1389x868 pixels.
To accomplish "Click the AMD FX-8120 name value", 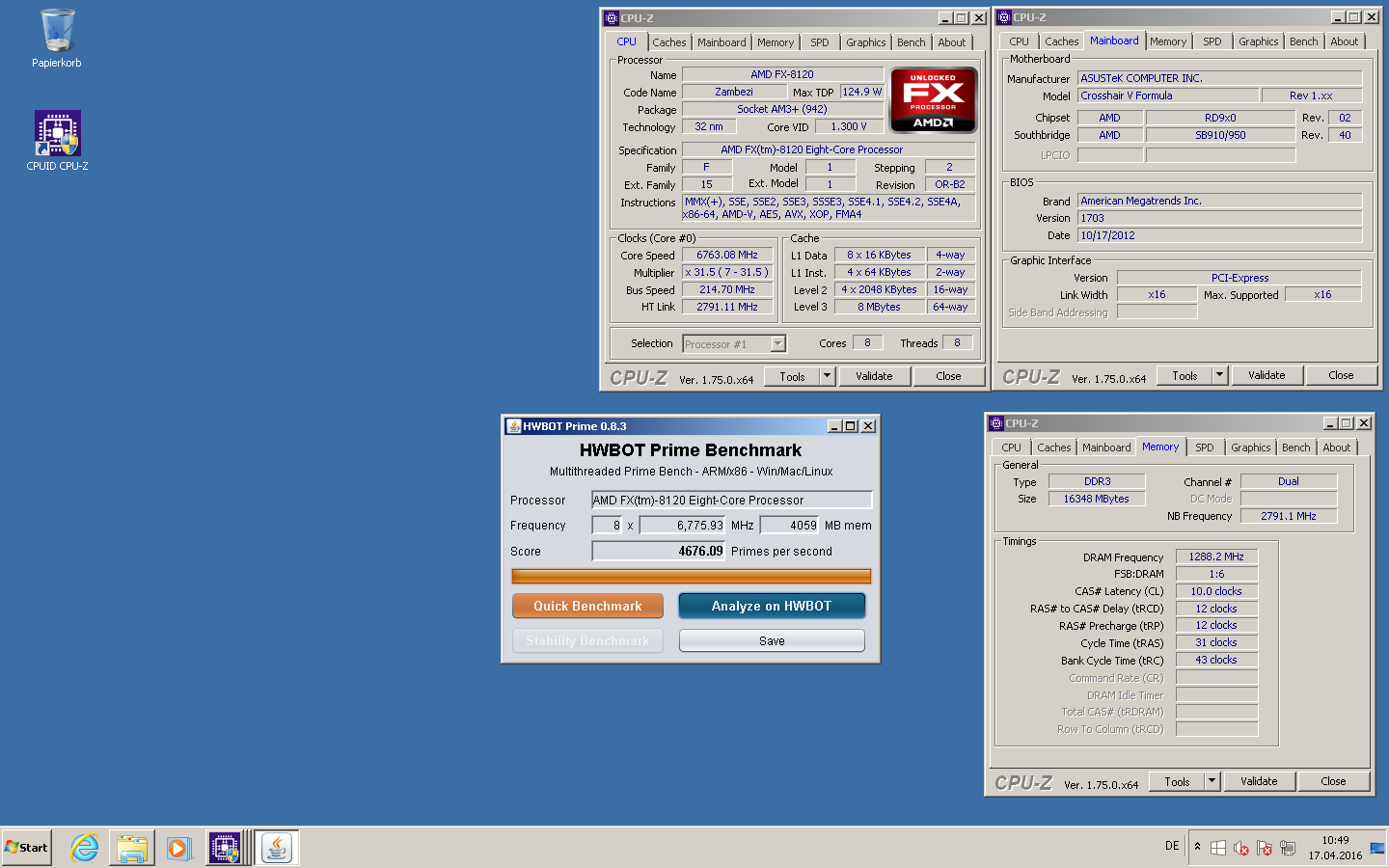I will click(x=782, y=74).
